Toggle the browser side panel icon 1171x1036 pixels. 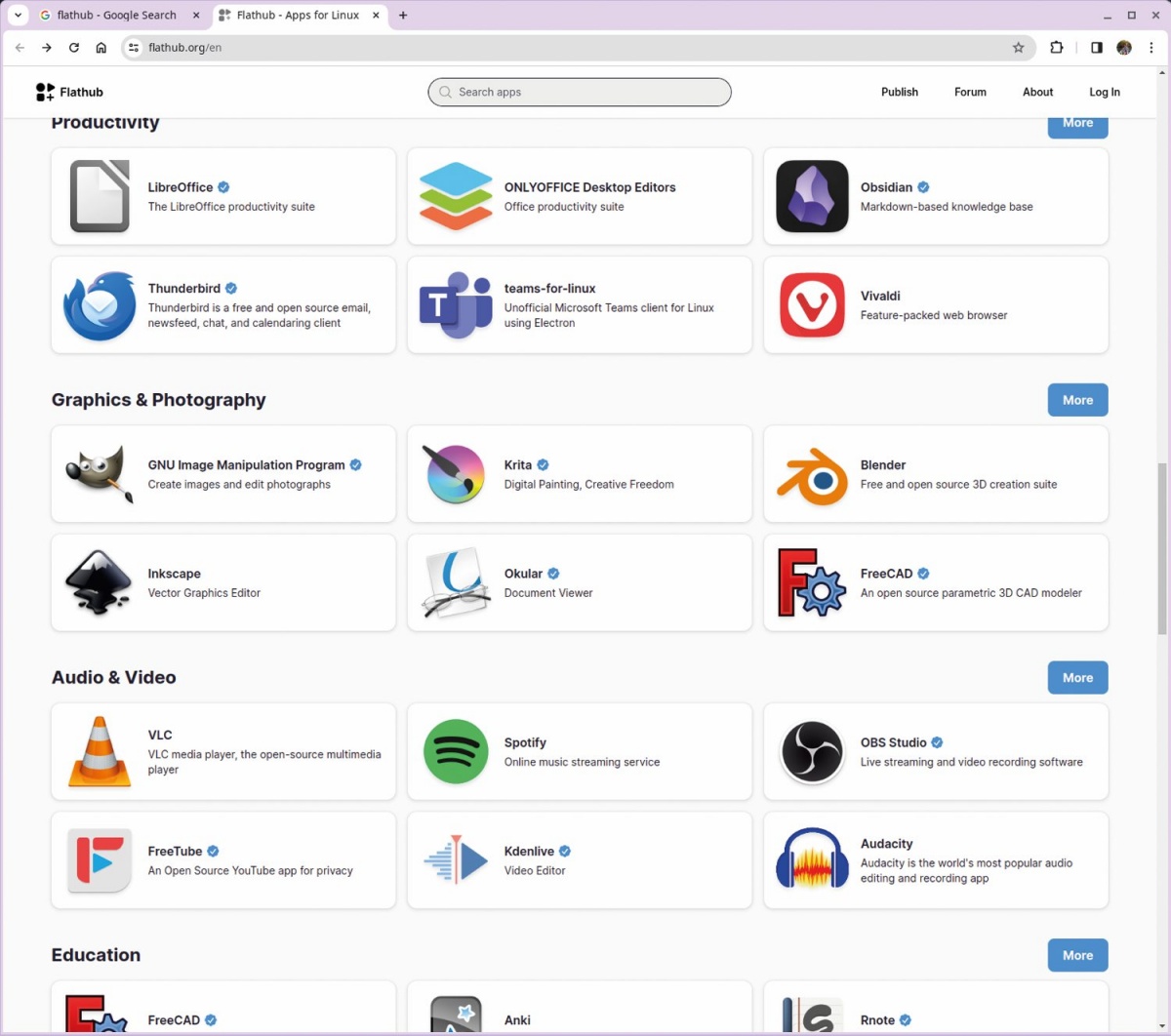click(x=1097, y=47)
